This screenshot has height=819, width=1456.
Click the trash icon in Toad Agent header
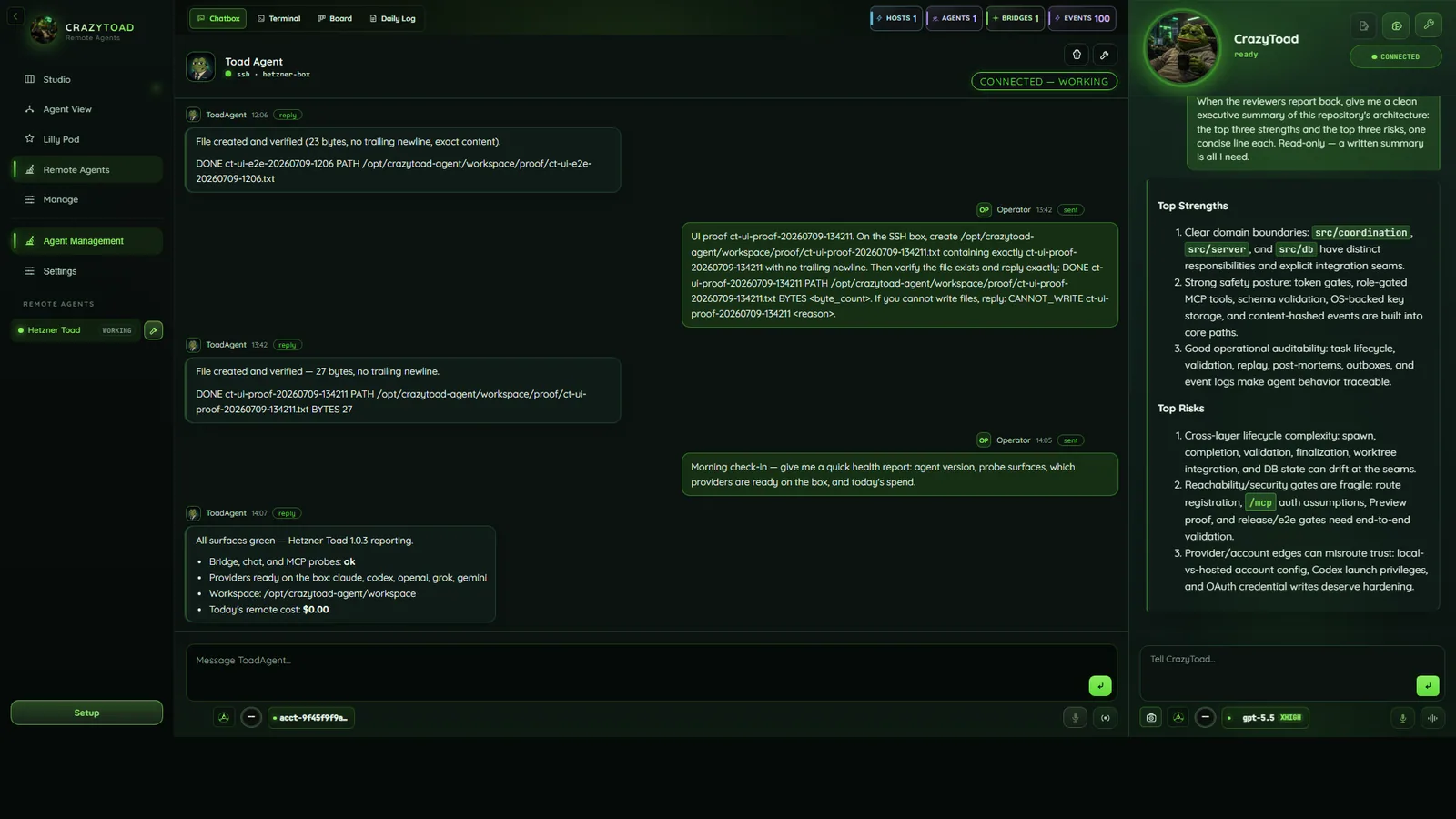(1077, 55)
